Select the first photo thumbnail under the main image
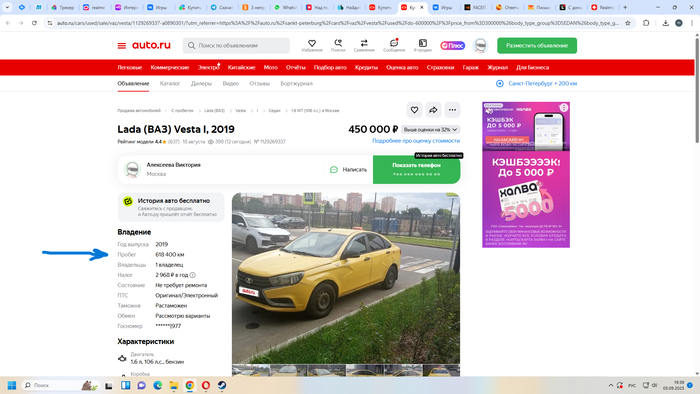This screenshot has width=700, height=394. [x=250, y=370]
